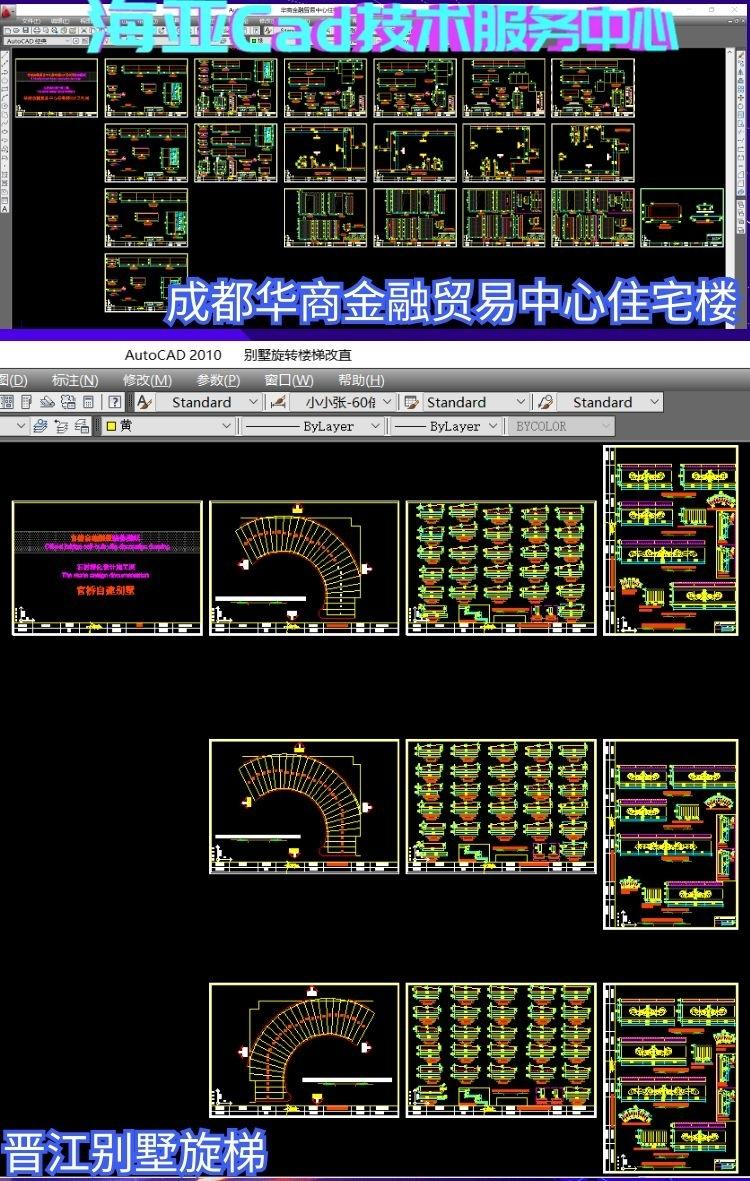Open the 标注(N) menu
Screen dimensions: 750x1181
click(75, 380)
